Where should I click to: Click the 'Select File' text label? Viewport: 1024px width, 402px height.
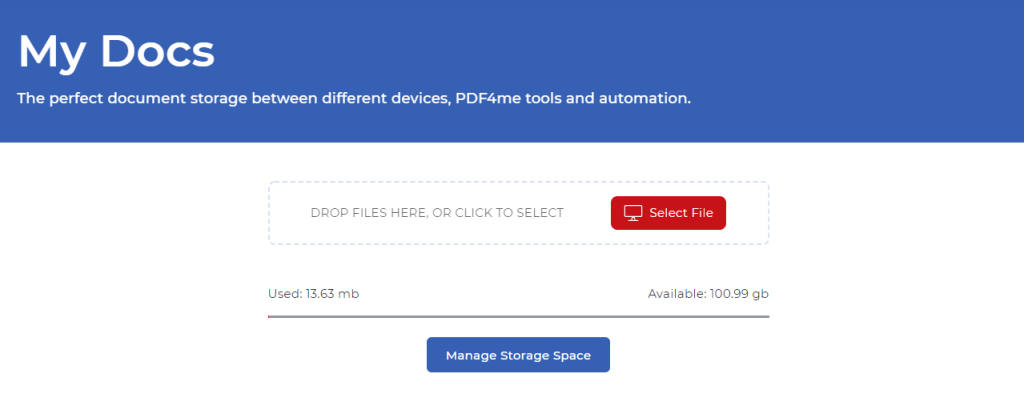point(681,213)
